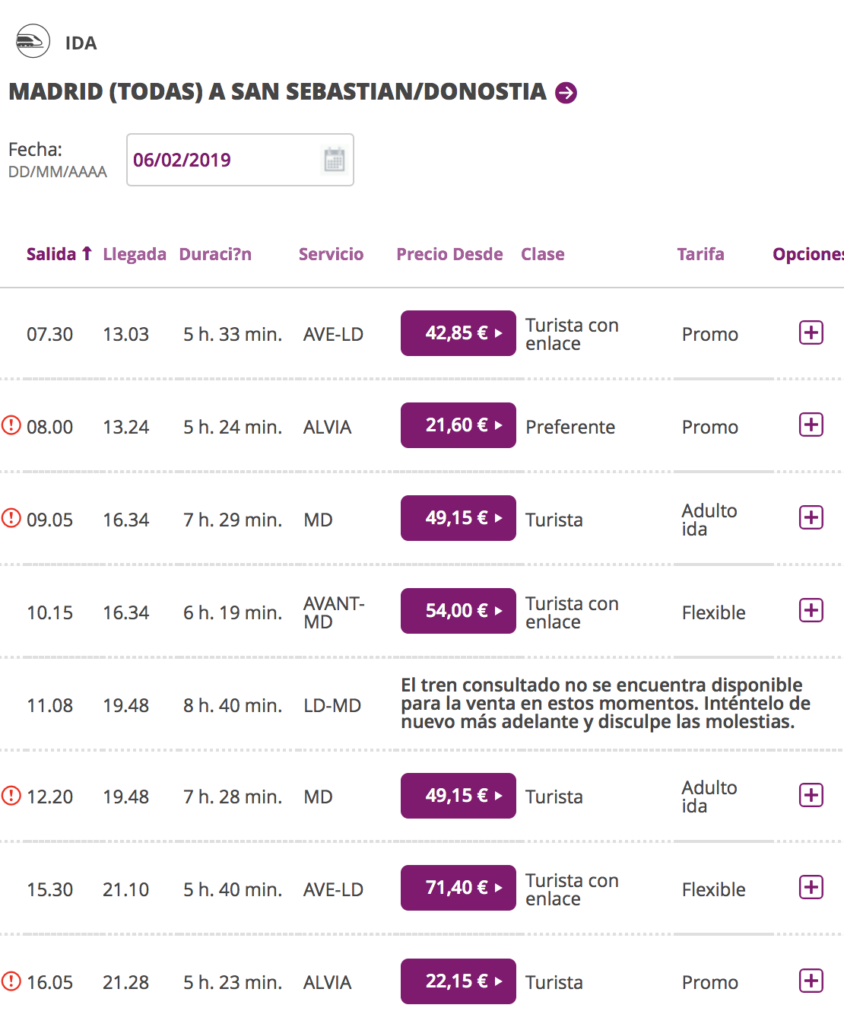Sort by Salida column header

[x=59, y=254]
